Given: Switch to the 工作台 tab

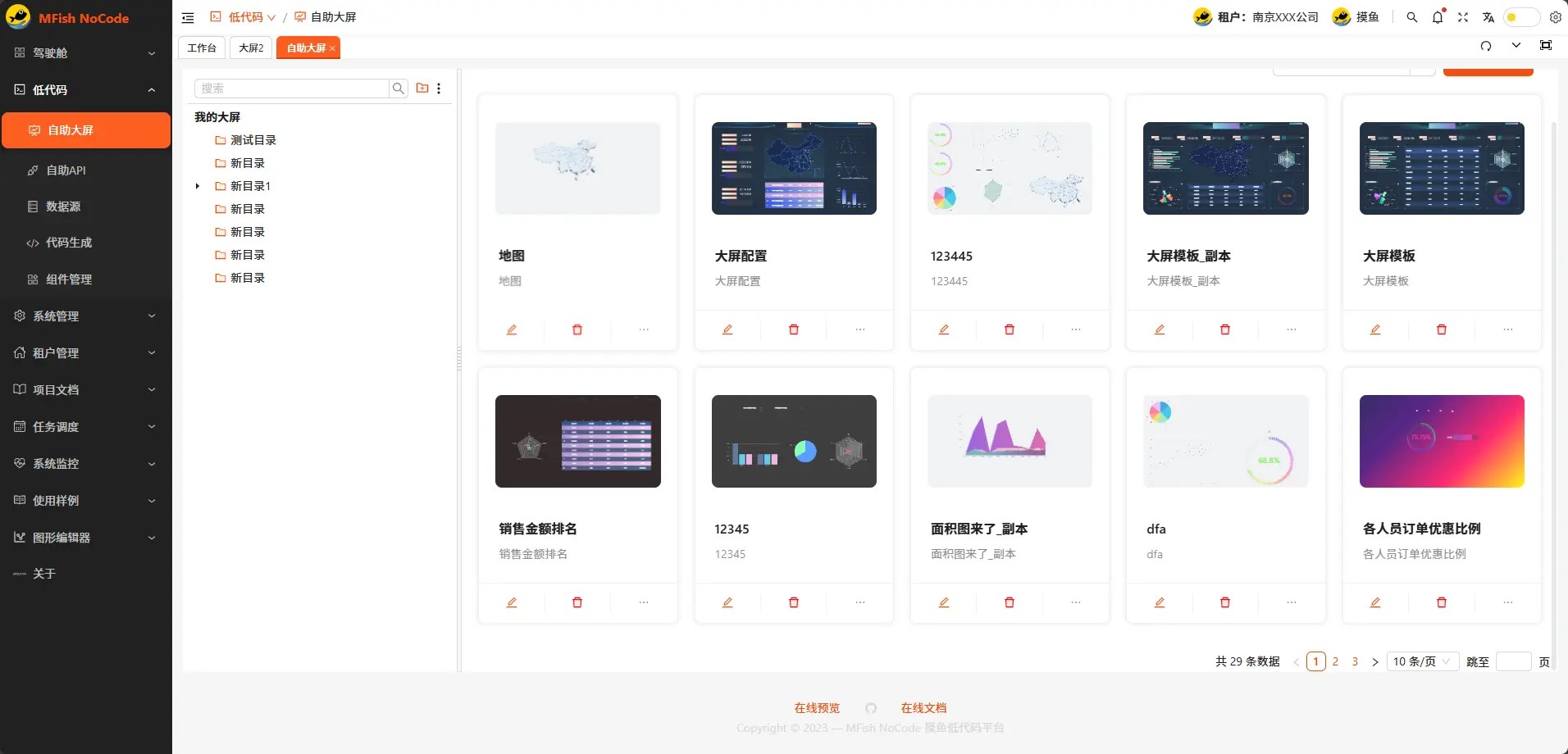Looking at the screenshot, I should (x=202, y=48).
